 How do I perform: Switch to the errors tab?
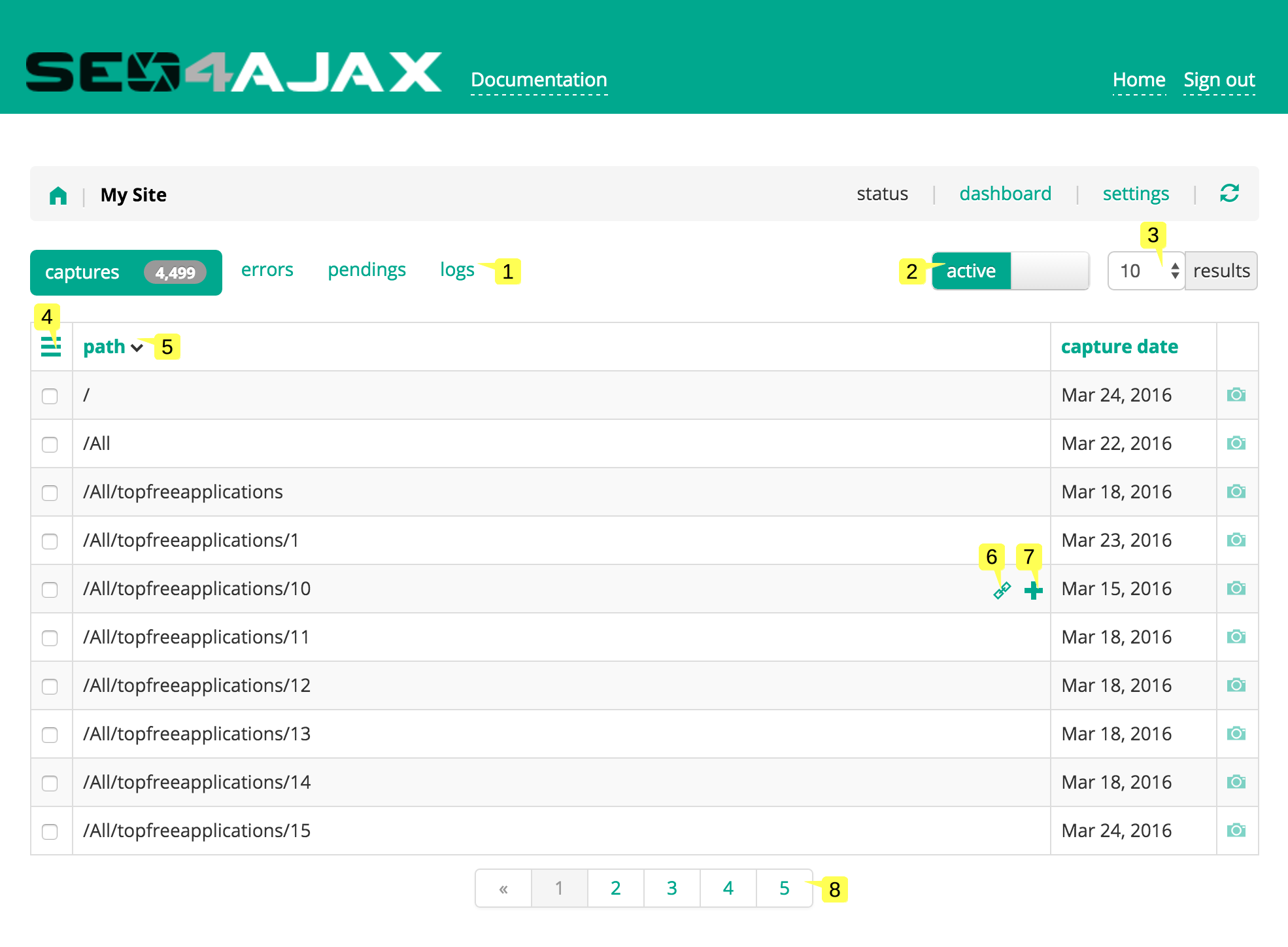click(267, 269)
